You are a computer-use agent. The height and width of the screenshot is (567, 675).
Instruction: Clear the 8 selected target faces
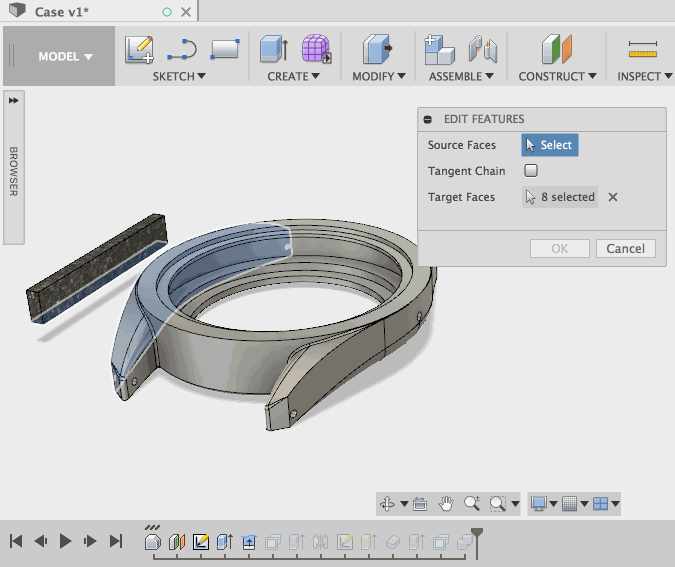(x=613, y=197)
